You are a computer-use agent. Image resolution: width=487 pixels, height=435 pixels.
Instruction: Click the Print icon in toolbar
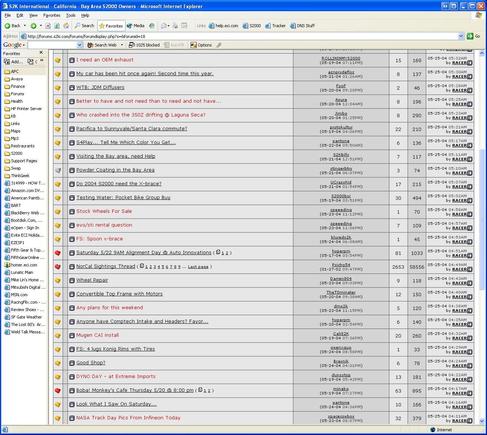pyautogui.click(x=175, y=26)
